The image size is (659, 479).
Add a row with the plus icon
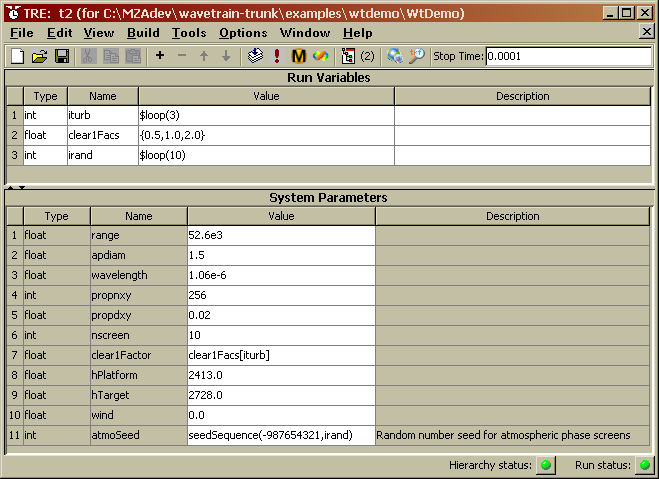pyautogui.click(x=160, y=55)
